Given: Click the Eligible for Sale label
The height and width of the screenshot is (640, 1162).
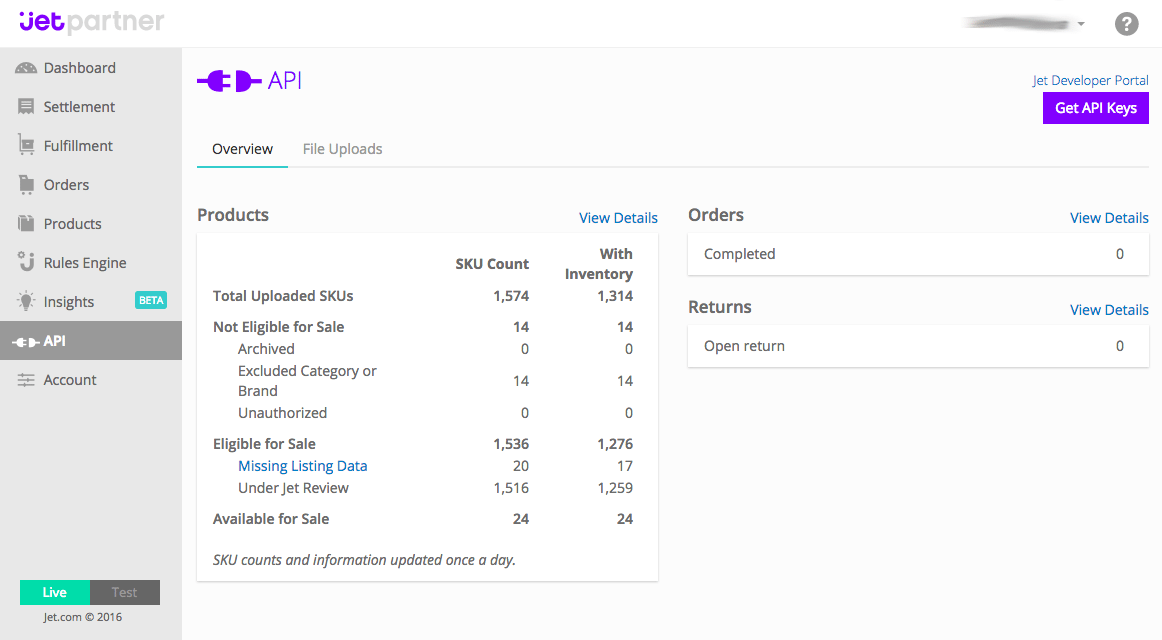Looking at the screenshot, I should click(x=264, y=444).
